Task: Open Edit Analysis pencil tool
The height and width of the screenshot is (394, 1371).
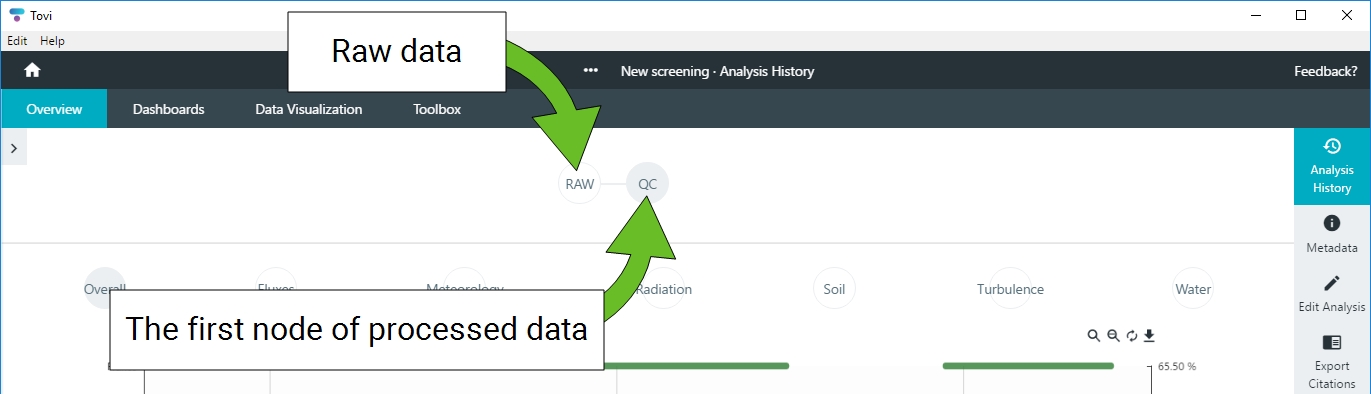Action: coord(1332,294)
